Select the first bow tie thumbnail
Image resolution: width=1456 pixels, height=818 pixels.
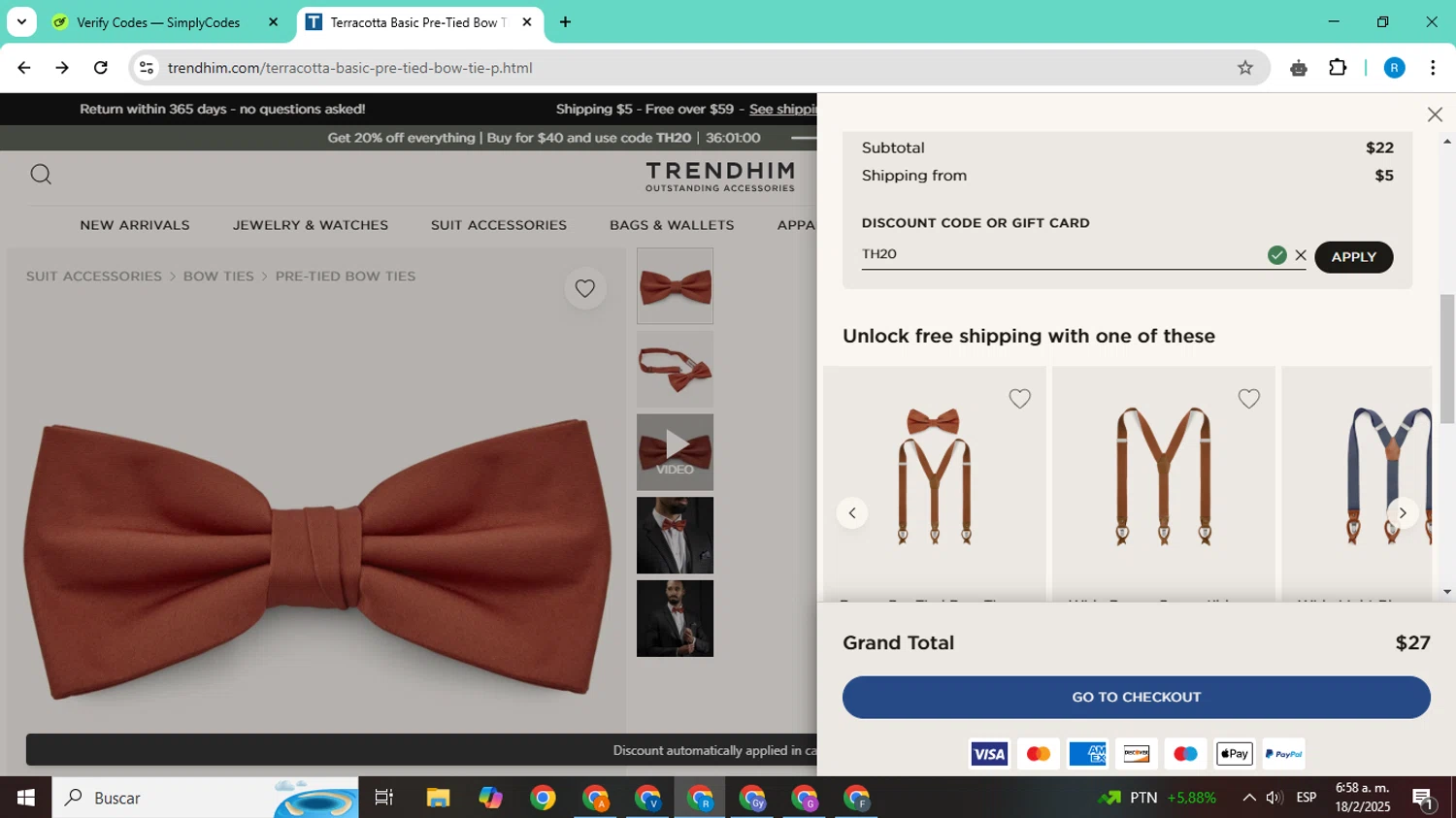point(675,286)
